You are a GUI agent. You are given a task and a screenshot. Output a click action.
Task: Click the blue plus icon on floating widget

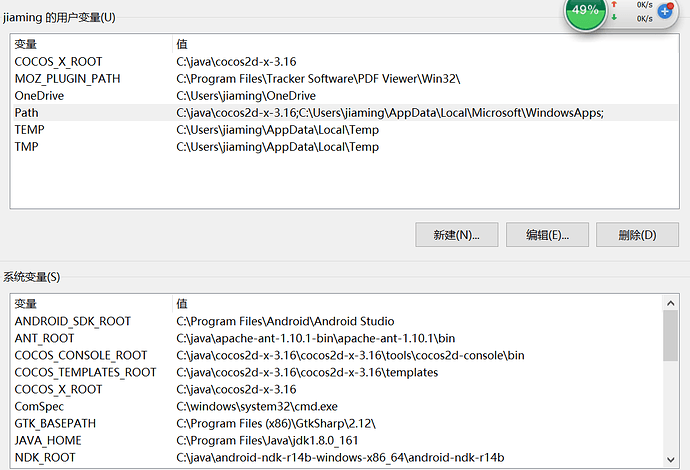coord(665,11)
